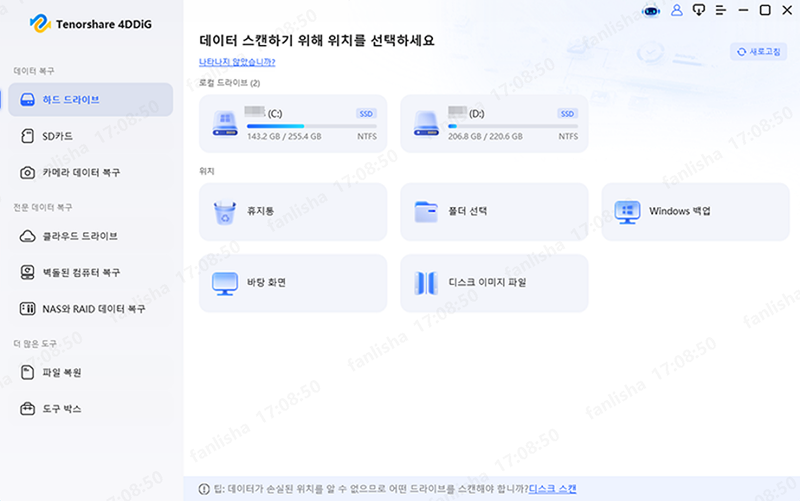Choose the 폴더 선택 location
The height and width of the screenshot is (501, 800).
point(494,212)
